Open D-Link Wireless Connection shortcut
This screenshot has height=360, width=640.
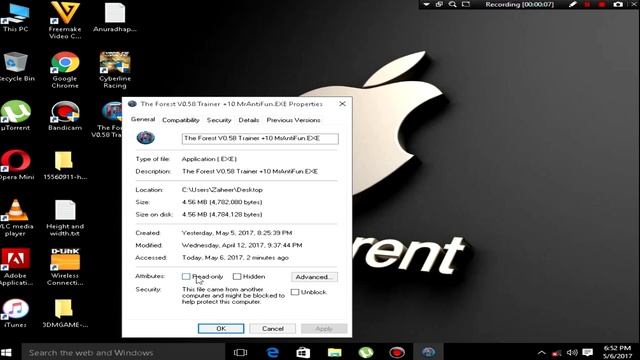[x=65, y=267]
